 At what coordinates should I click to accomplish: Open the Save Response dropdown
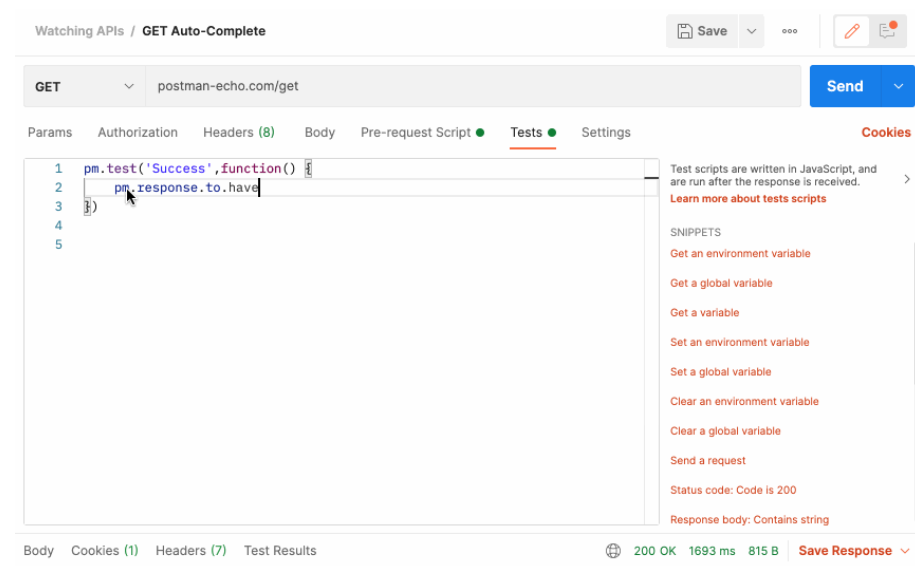854,550
